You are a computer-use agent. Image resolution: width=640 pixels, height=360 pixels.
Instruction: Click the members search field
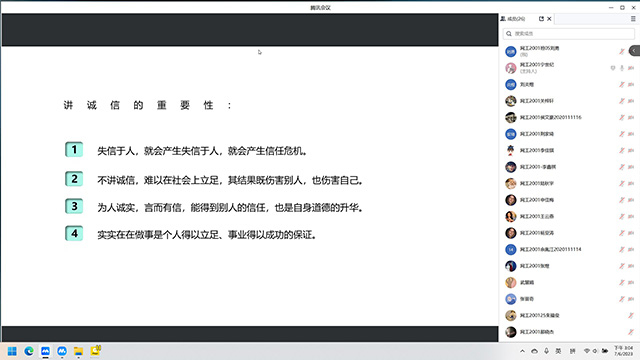point(569,33)
